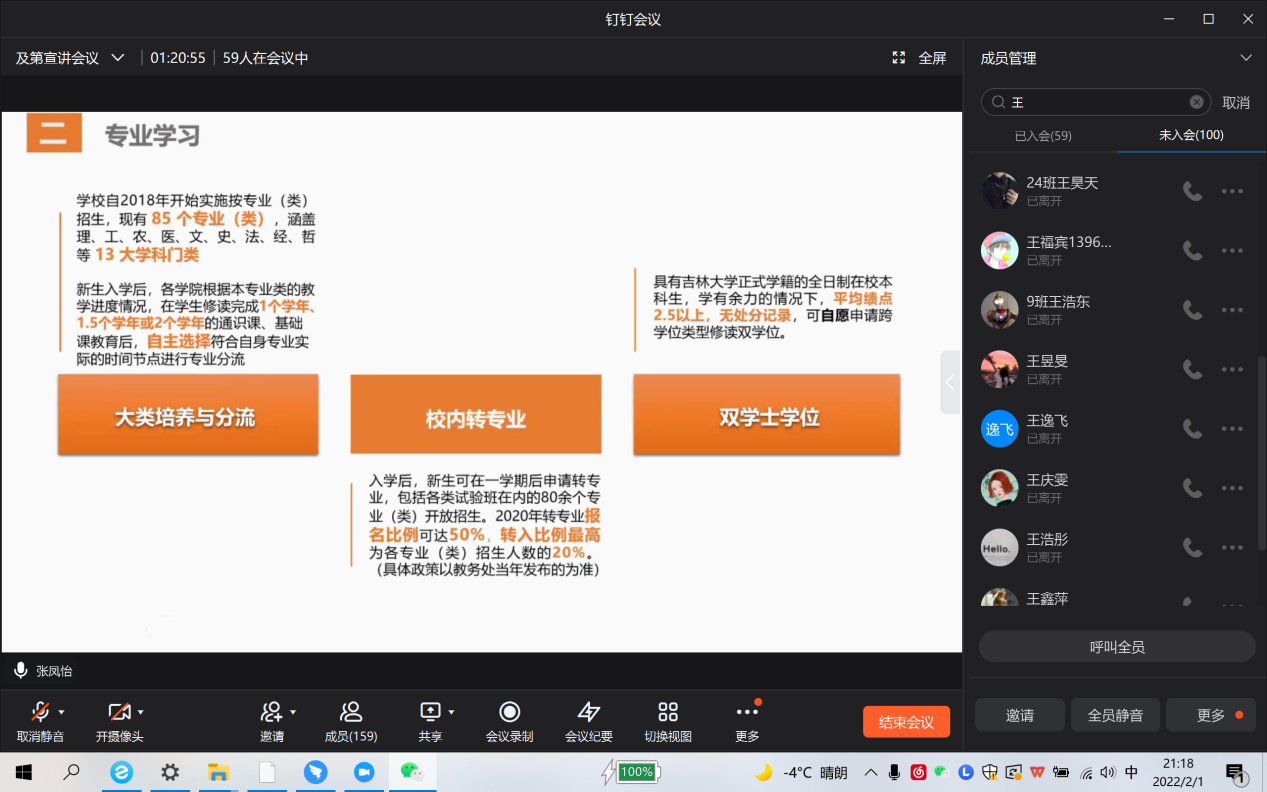Enter fullscreen with 全屏 icon
Image resolution: width=1267 pixels, height=792 pixels.
pyautogui.click(x=899, y=58)
